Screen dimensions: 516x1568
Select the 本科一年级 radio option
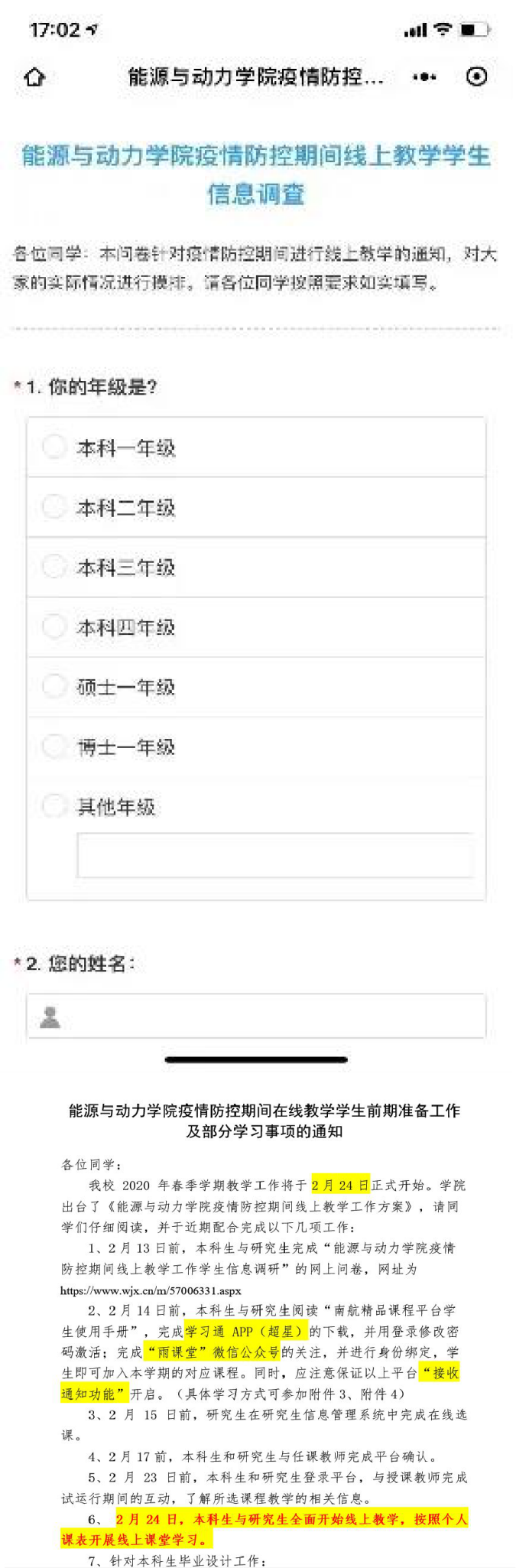pos(54,447)
